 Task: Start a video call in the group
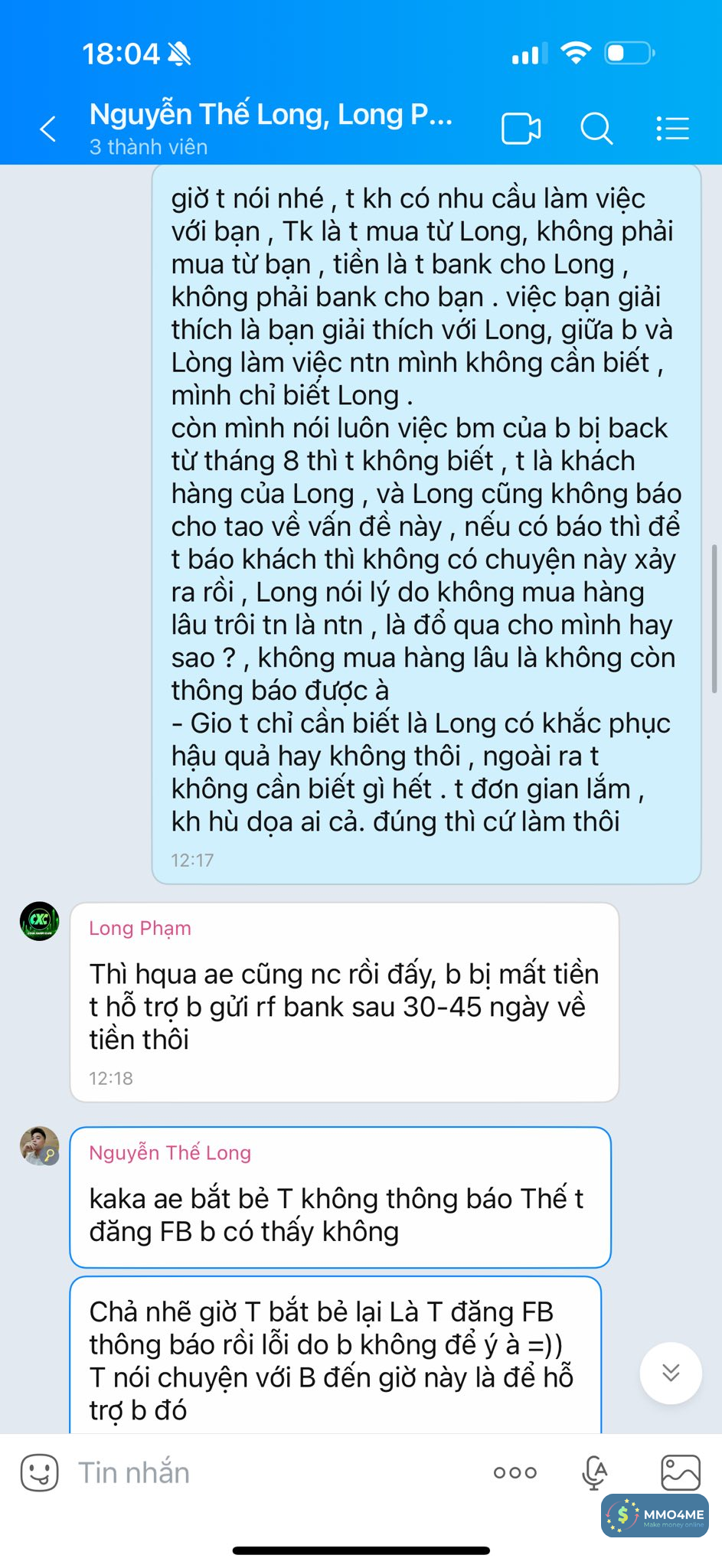[521, 129]
